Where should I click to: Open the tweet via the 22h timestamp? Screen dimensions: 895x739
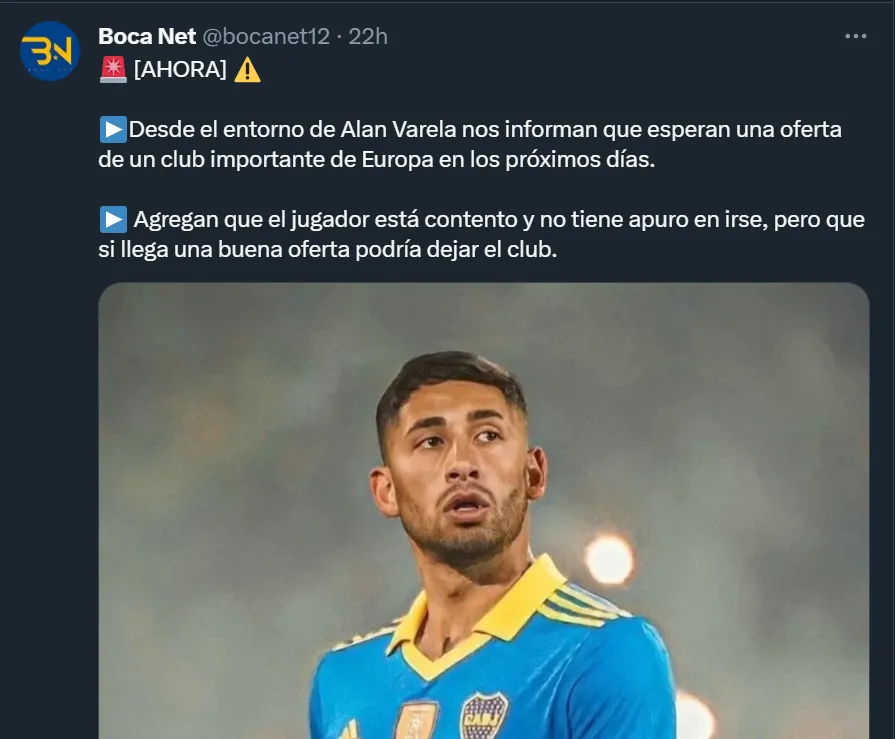pos(368,37)
